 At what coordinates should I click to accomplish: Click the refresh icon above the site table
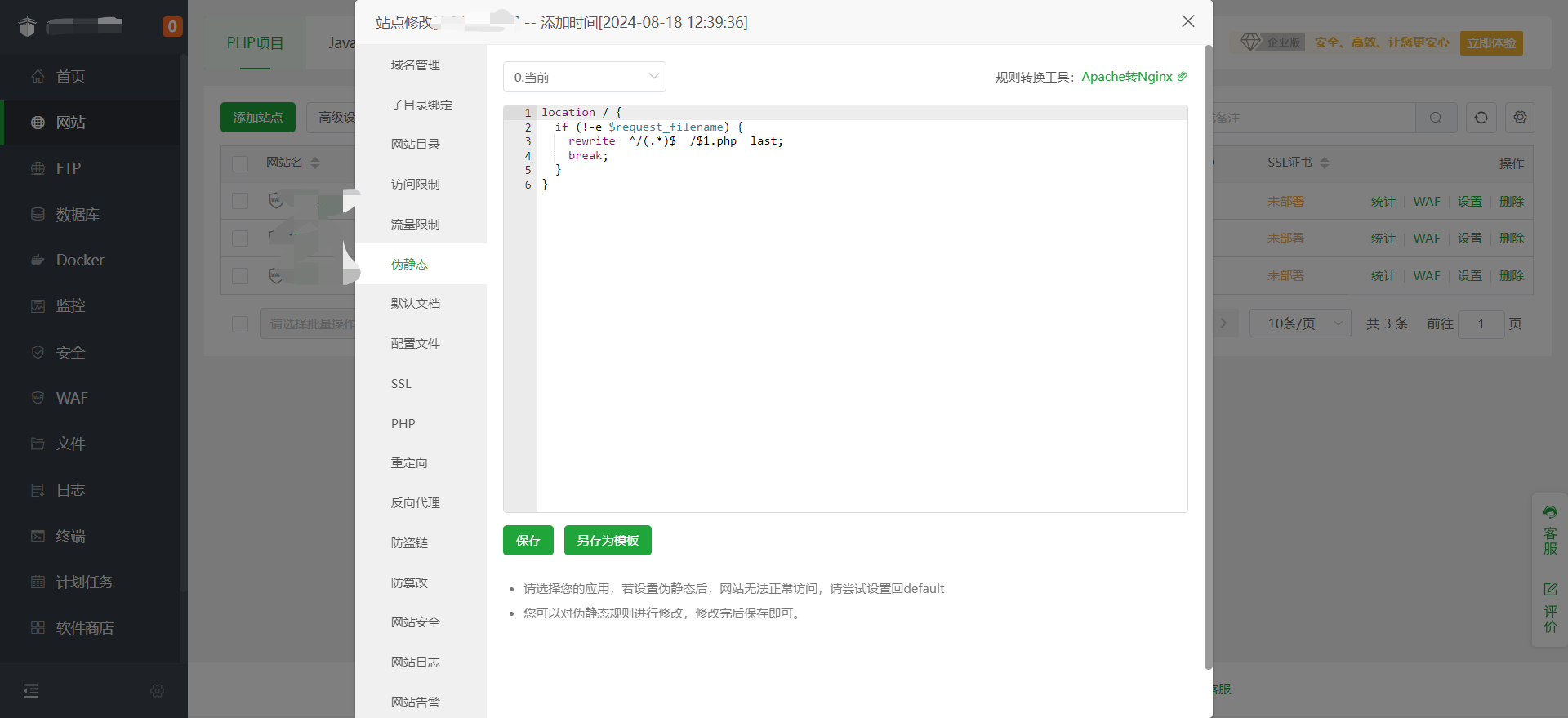[x=1481, y=118]
